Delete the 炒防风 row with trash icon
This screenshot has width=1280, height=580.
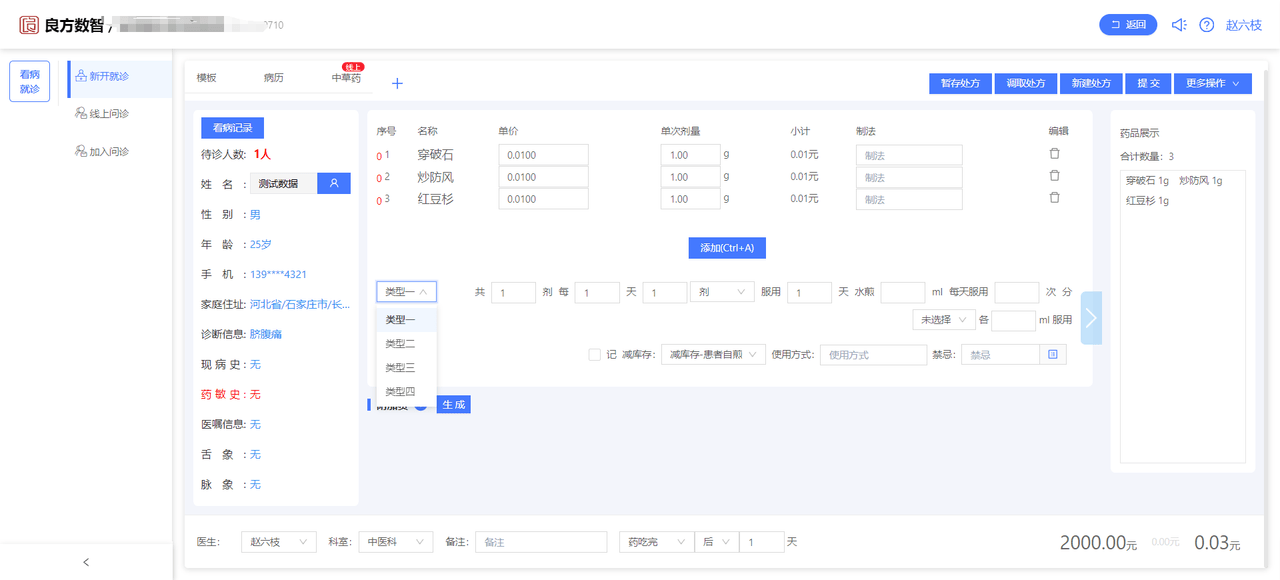pos(1054,176)
